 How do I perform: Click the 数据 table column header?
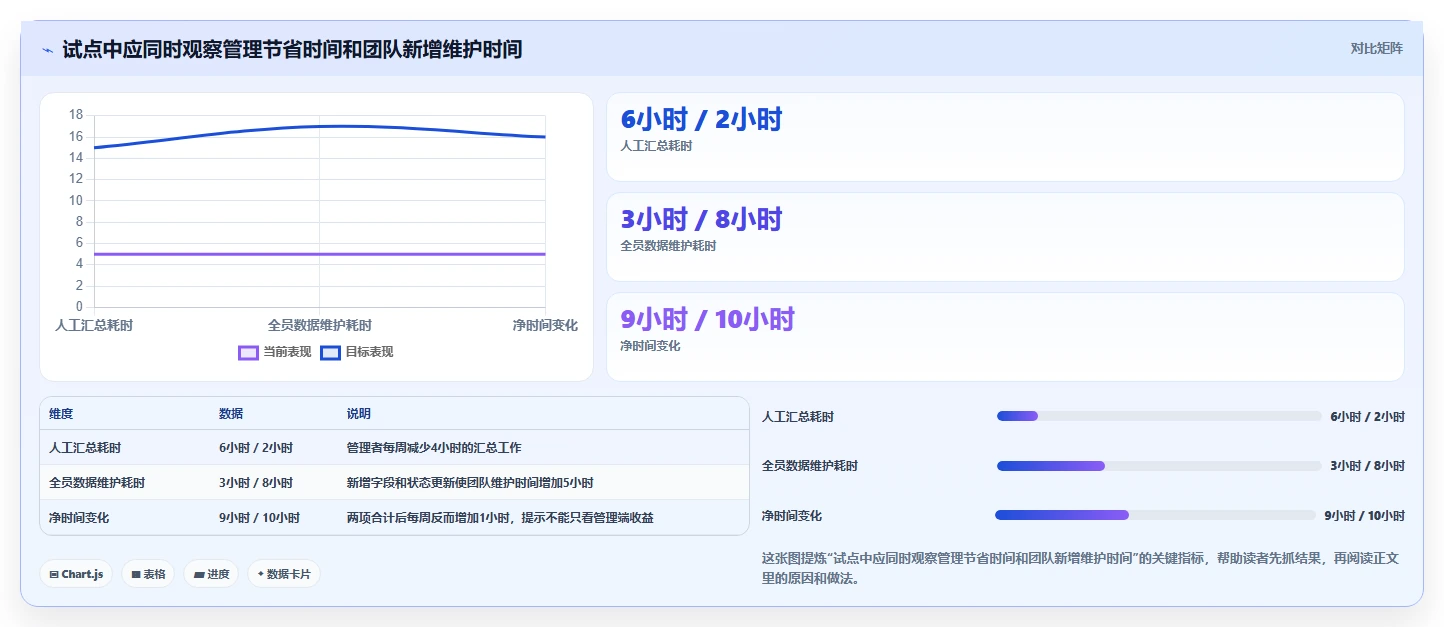click(231, 414)
